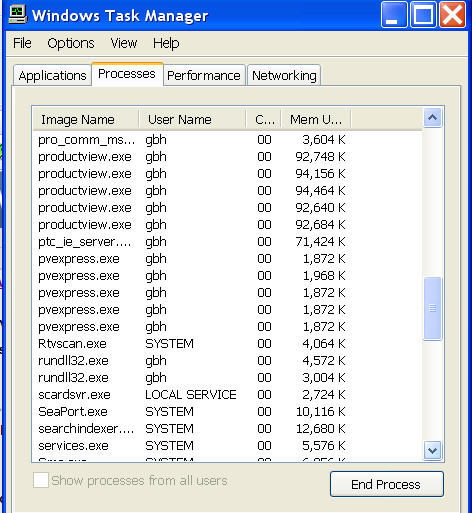Minimize the Task Manager window
Viewport: 472px width, 513px height.
click(394, 15)
